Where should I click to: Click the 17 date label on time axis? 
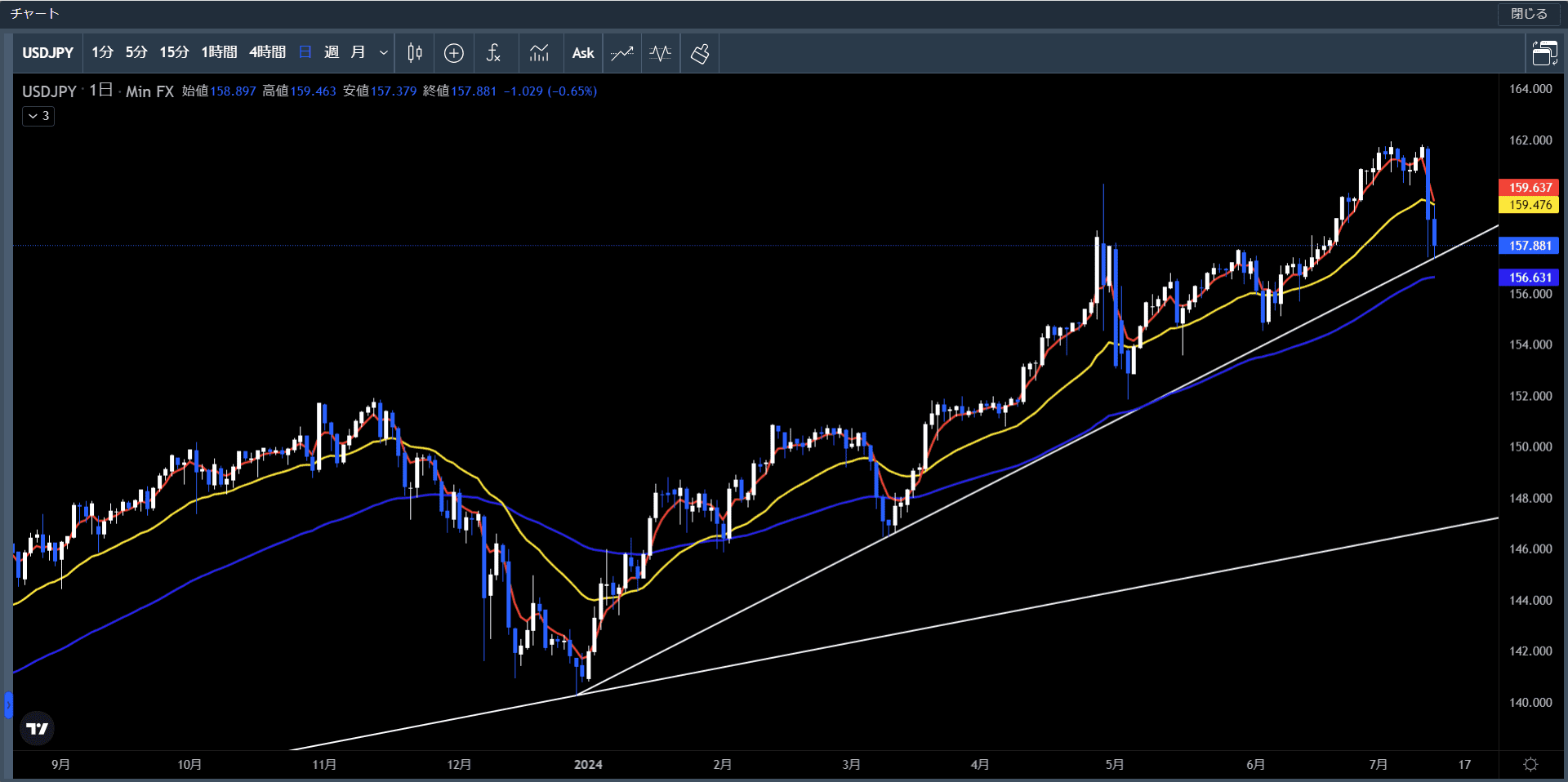1464,765
